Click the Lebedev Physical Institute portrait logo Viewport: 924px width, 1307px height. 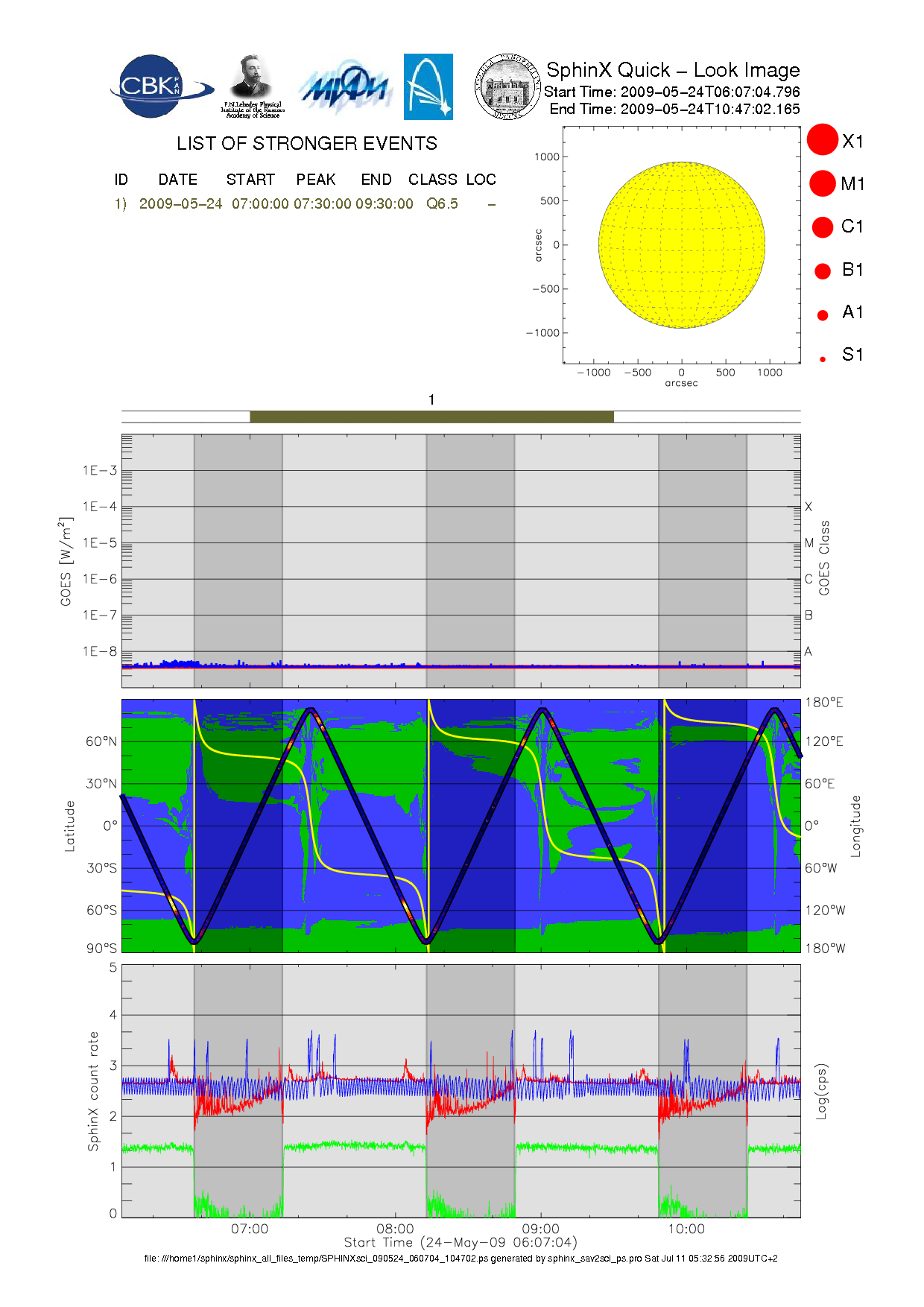(252, 86)
